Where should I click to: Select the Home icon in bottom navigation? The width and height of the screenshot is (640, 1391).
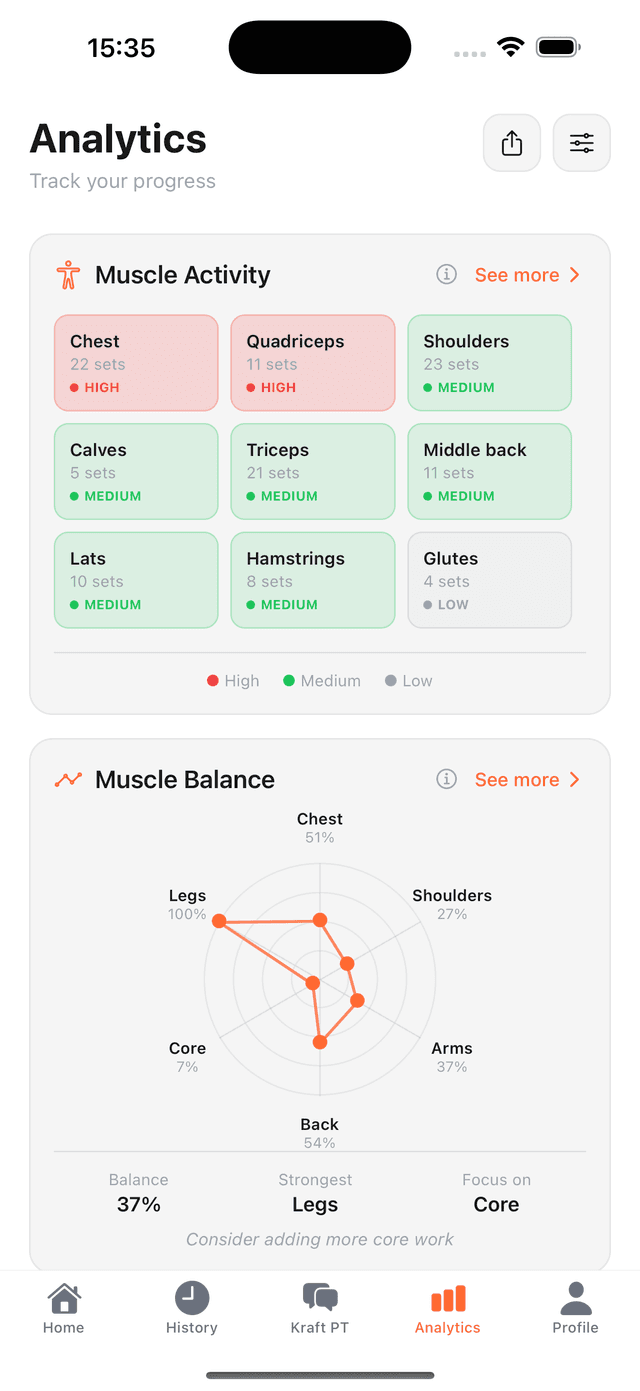pyautogui.click(x=63, y=1297)
